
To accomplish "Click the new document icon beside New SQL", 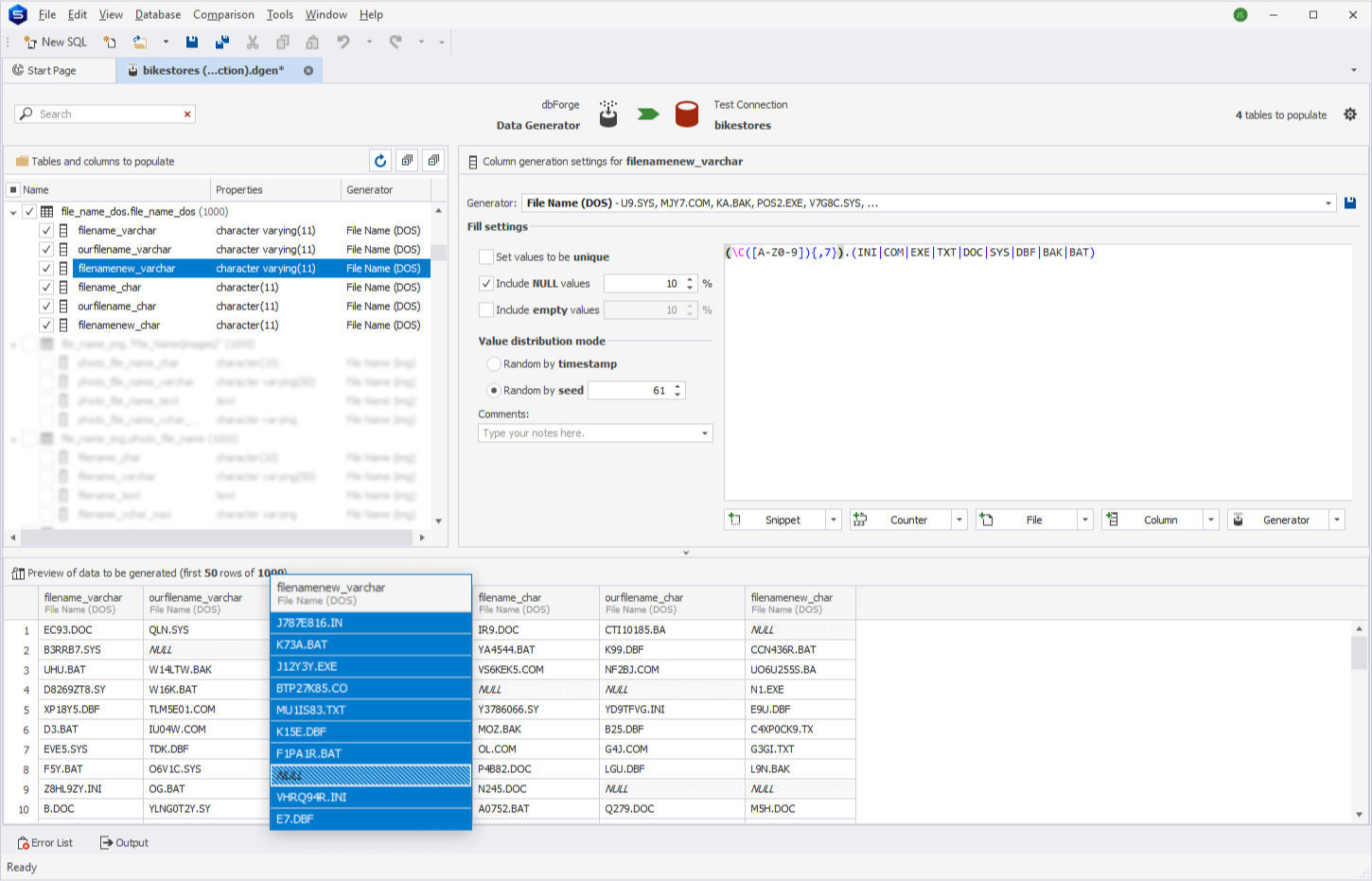I will coord(110,42).
